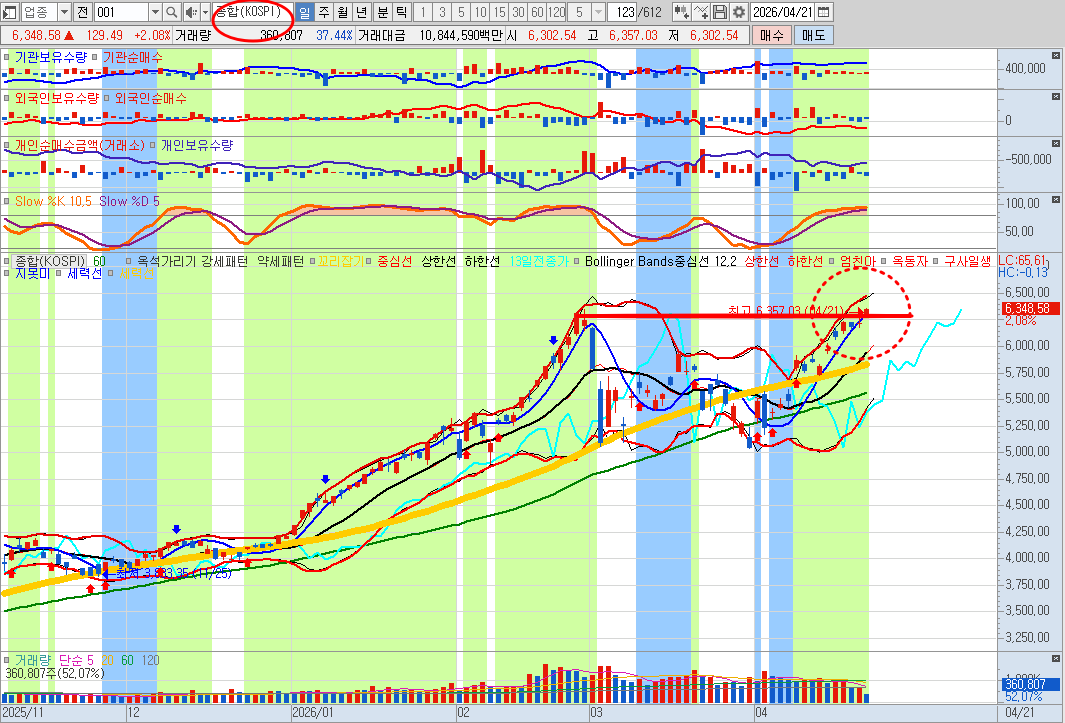Image resolution: width=1065 pixels, height=723 pixels.
Task: Click the add candle indicator icon
Action: point(681,12)
